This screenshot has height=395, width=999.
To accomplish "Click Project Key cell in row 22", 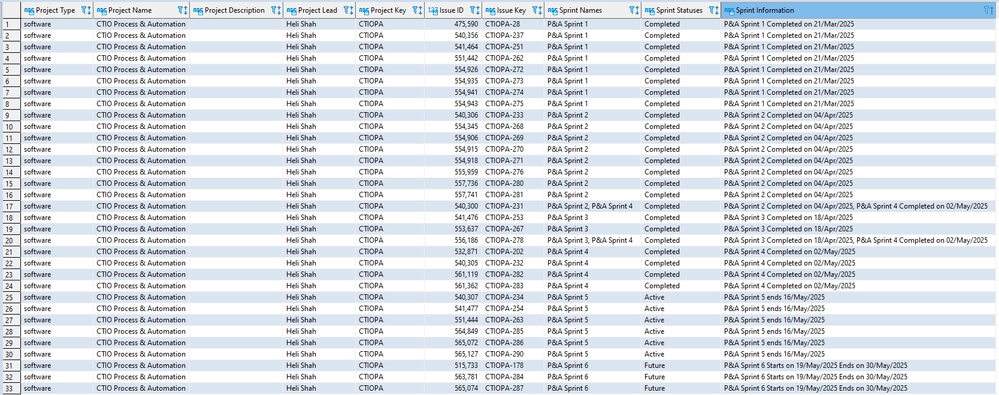I will click(x=391, y=263).
